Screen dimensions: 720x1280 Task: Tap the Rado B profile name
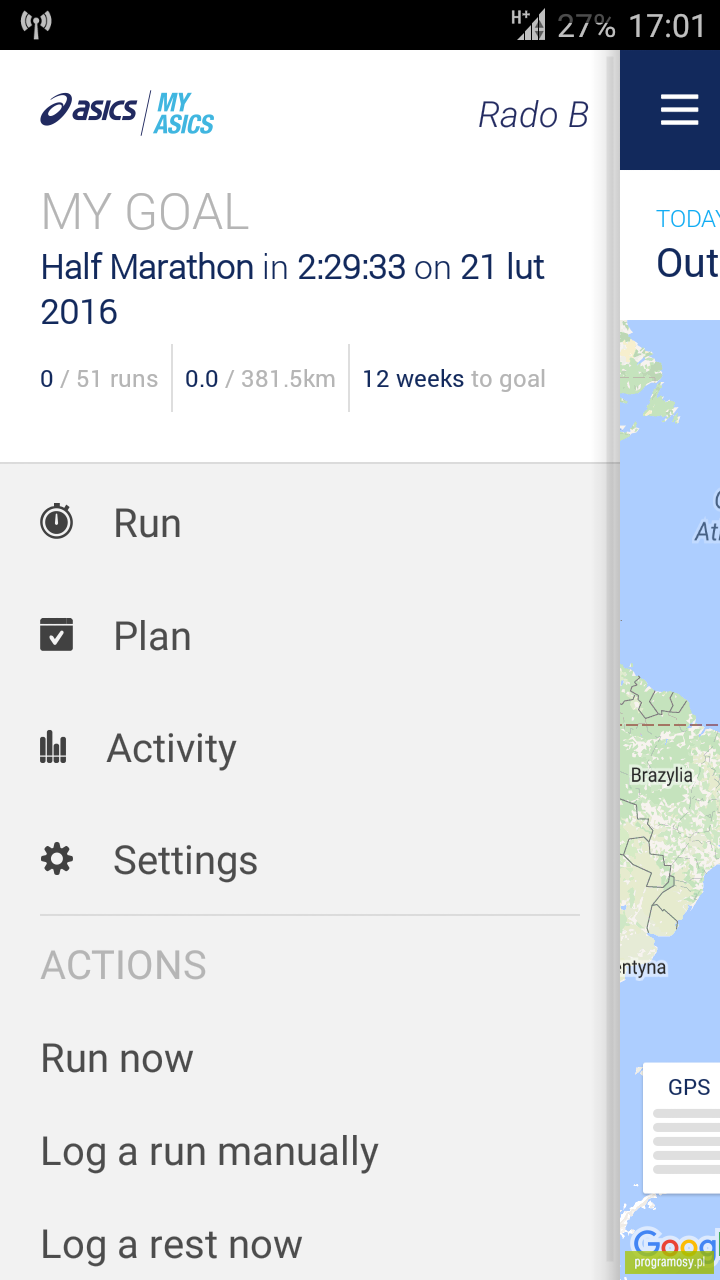(x=533, y=115)
